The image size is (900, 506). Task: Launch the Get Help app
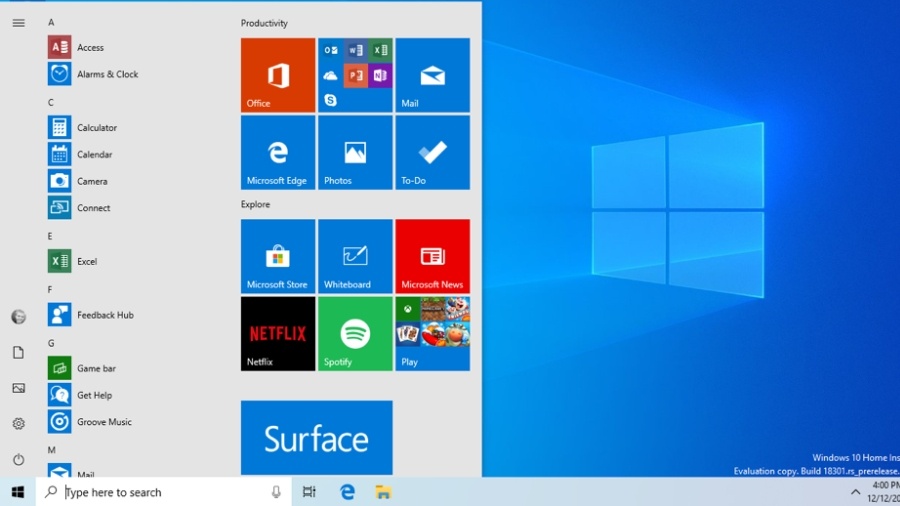pos(80,395)
